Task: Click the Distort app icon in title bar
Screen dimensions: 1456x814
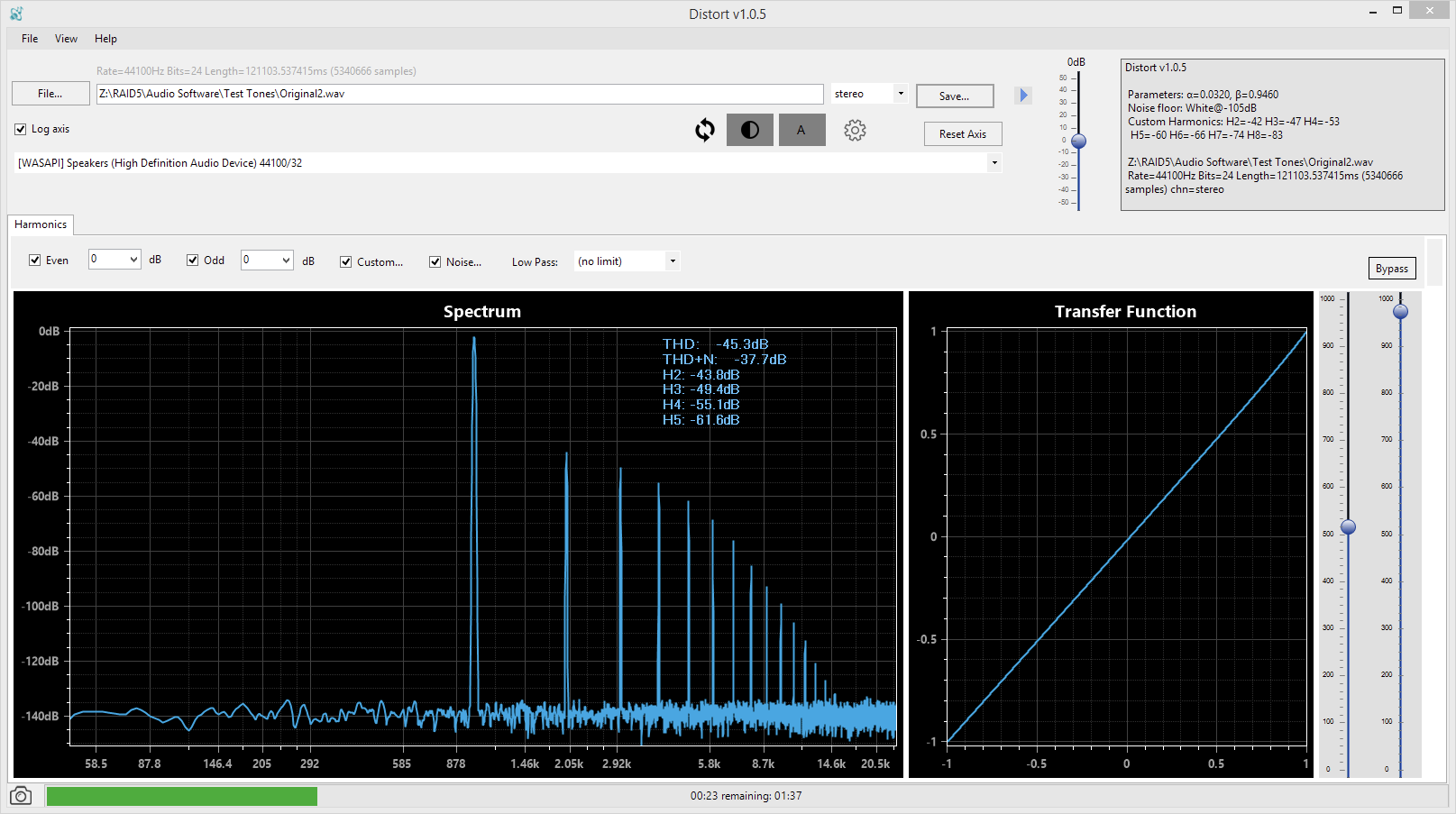Action: [16, 14]
